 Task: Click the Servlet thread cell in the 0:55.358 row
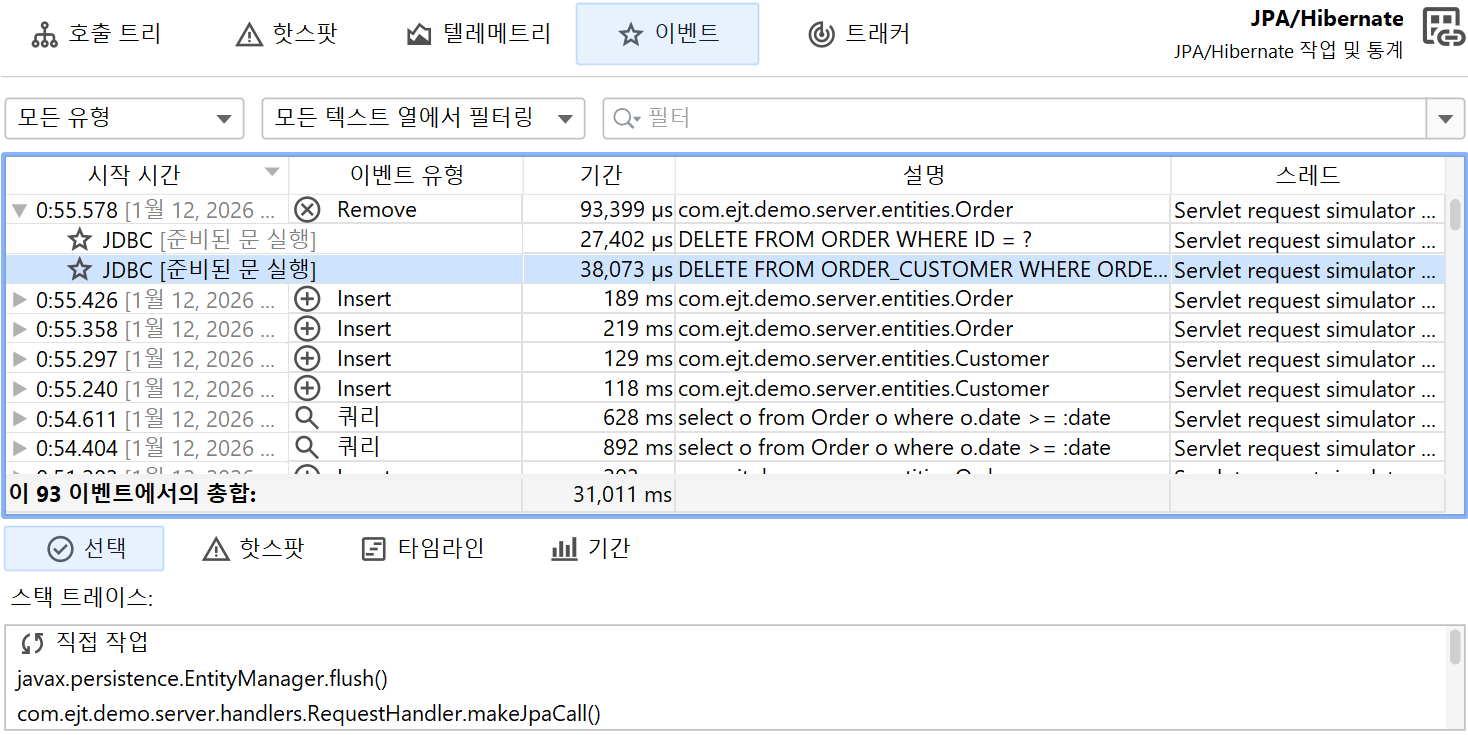tap(1308, 329)
